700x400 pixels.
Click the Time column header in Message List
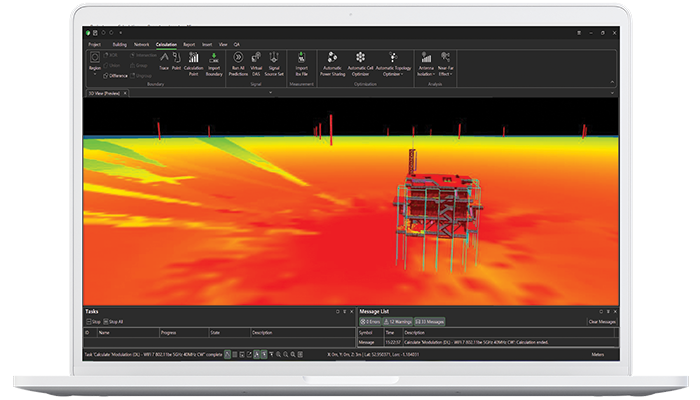[x=393, y=333]
